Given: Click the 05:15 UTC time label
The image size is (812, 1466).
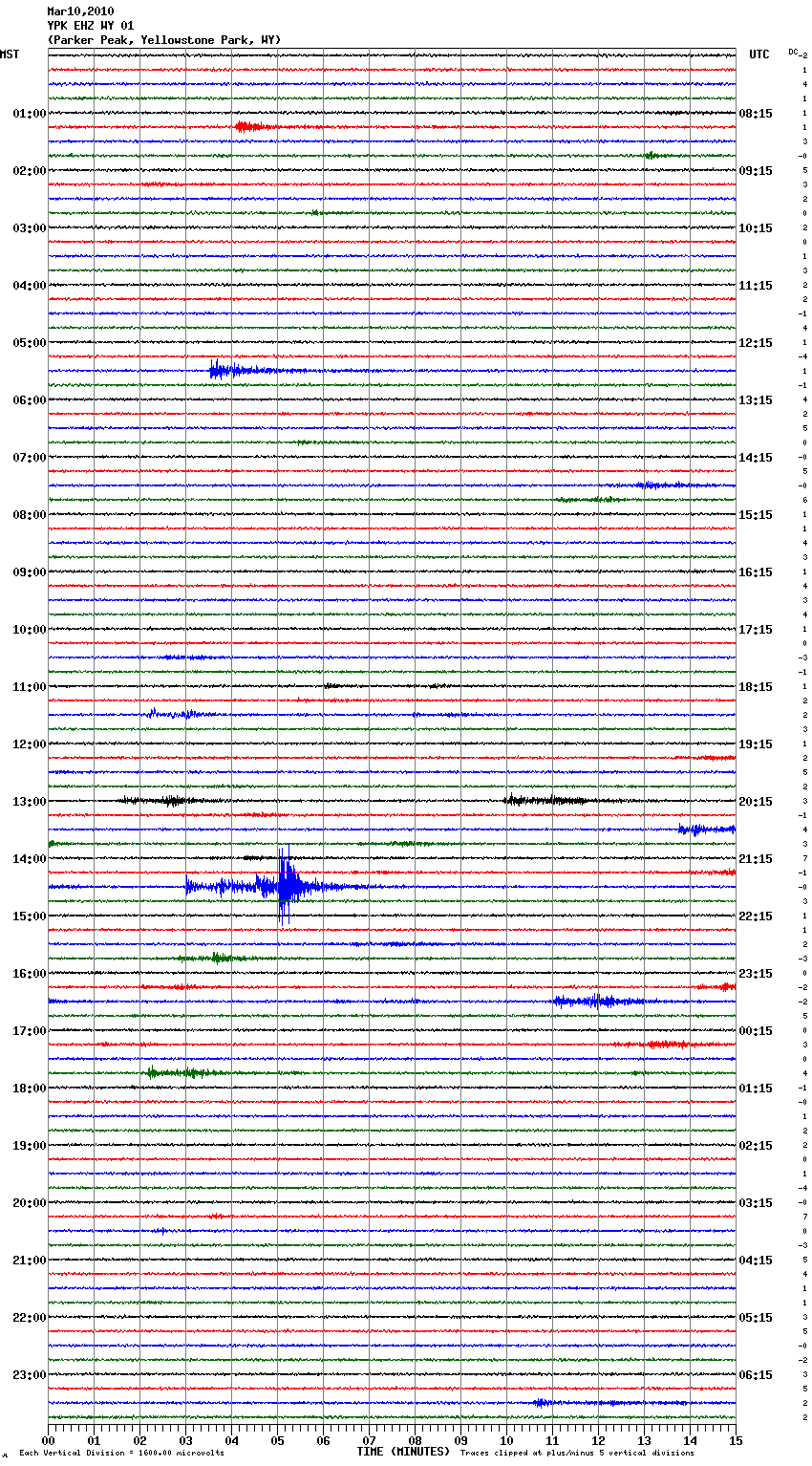Looking at the screenshot, I should tap(756, 1318).
